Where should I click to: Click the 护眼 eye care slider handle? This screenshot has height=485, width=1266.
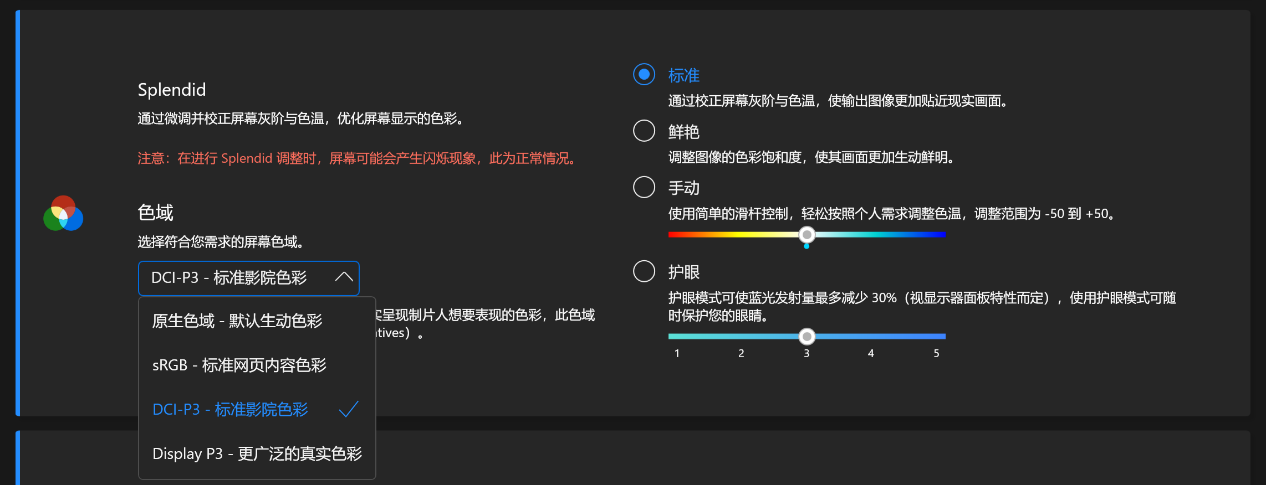click(x=807, y=336)
